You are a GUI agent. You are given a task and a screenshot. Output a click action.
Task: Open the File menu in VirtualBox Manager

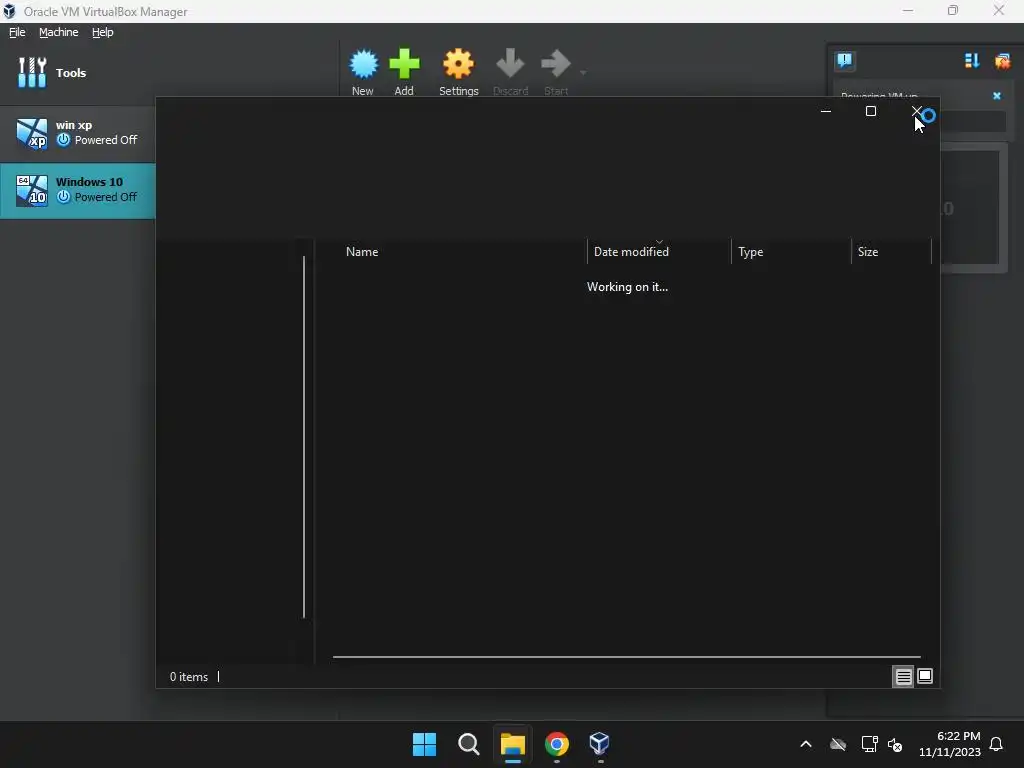click(17, 32)
